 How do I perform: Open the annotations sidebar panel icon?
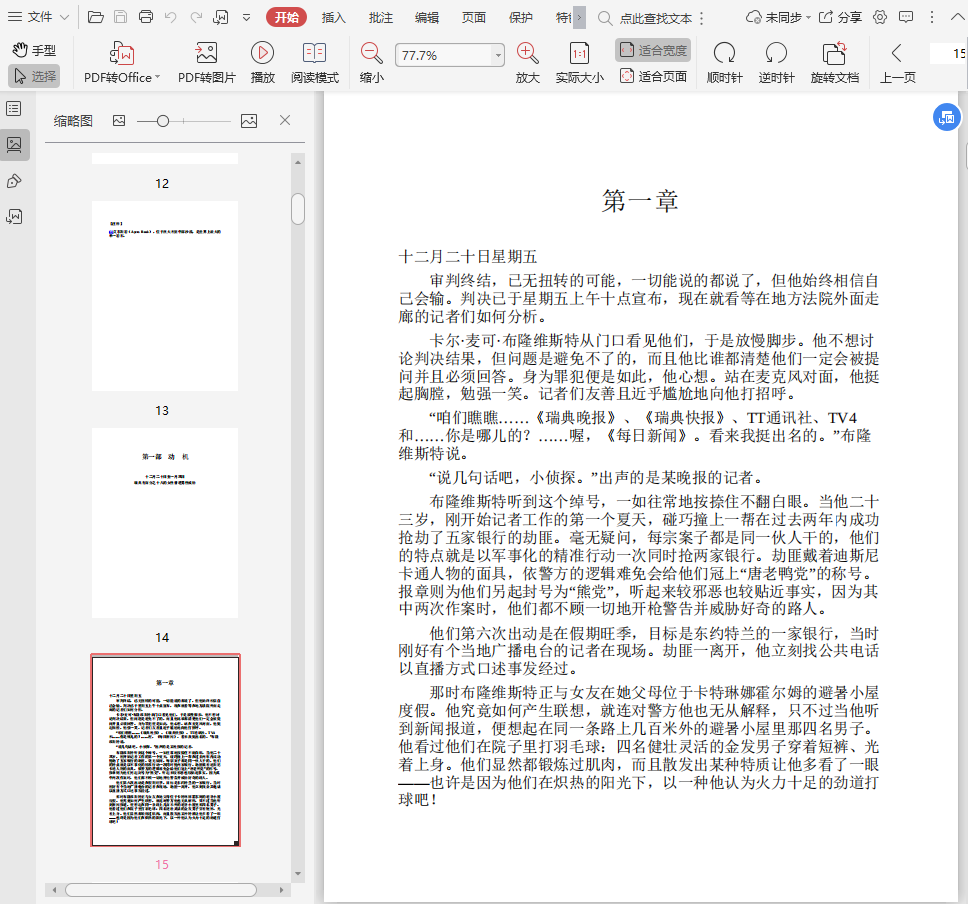click(x=14, y=181)
